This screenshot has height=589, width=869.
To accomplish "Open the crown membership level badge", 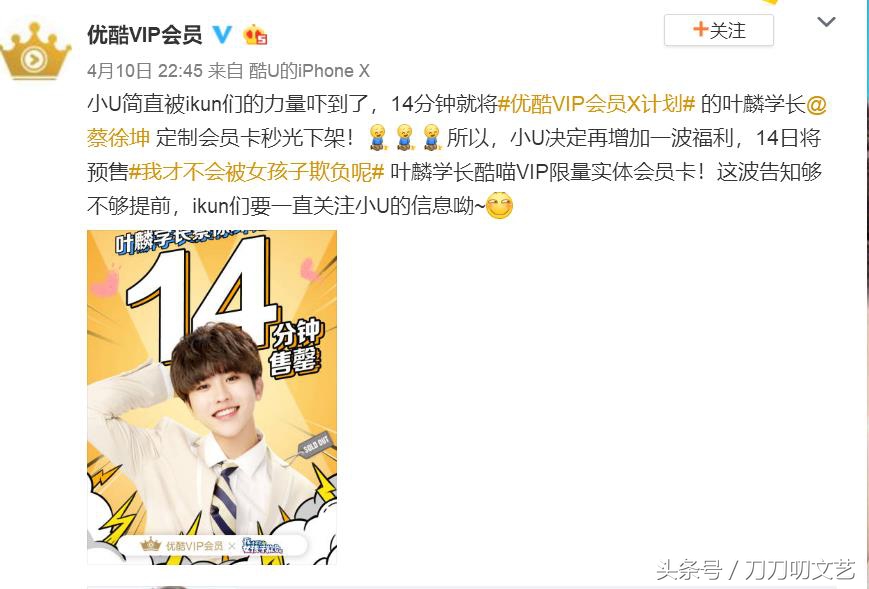I will pyautogui.click(x=255, y=35).
